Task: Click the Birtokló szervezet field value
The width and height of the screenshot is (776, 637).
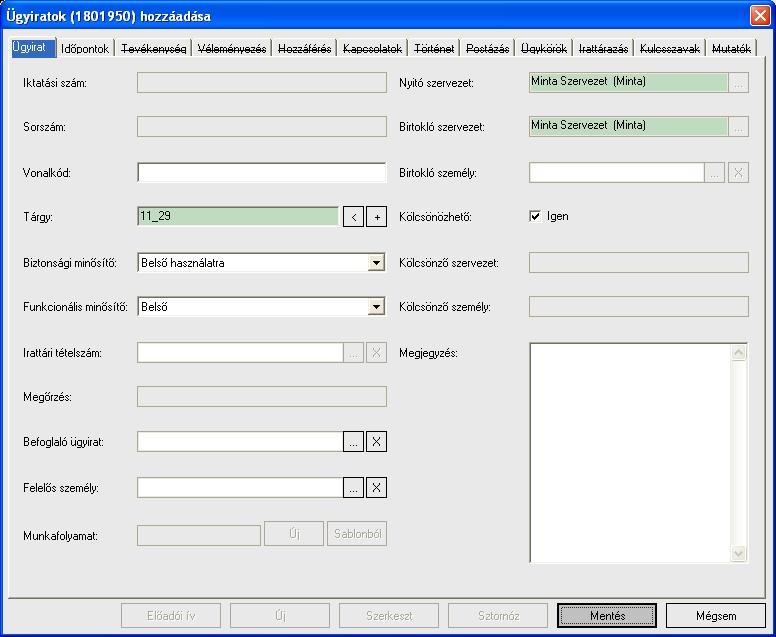Action: coord(629,127)
